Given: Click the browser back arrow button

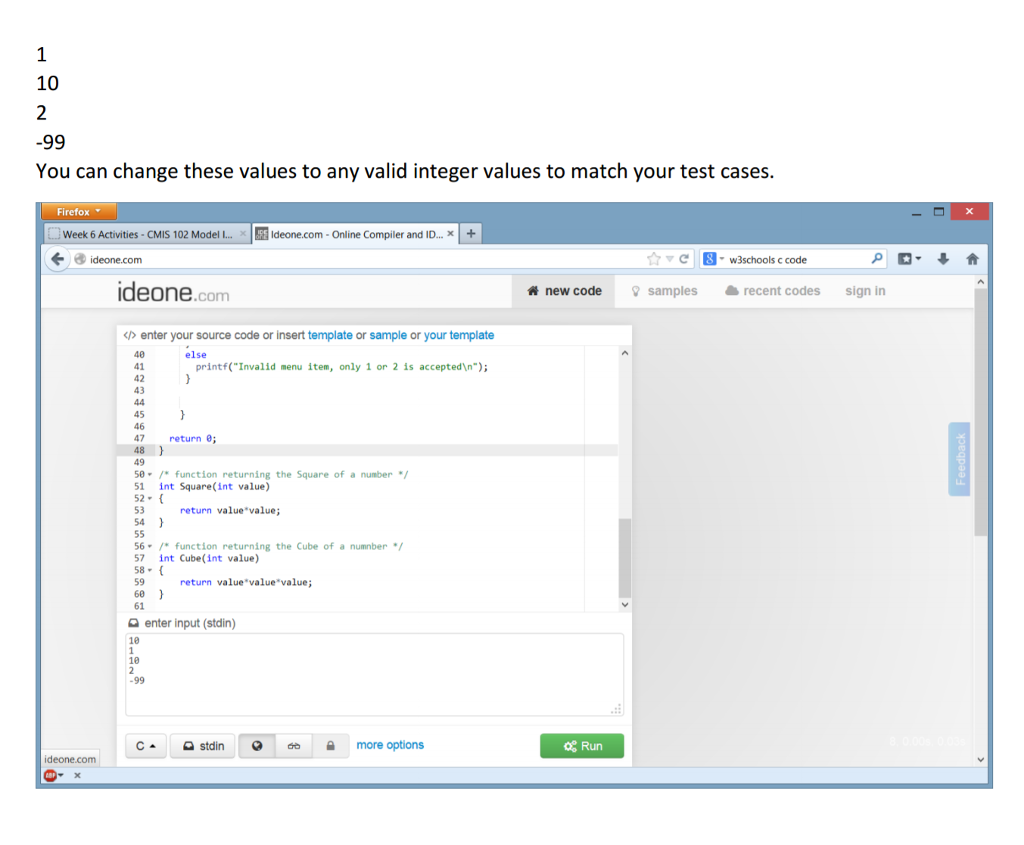Looking at the screenshot, I should click(57, 260).
